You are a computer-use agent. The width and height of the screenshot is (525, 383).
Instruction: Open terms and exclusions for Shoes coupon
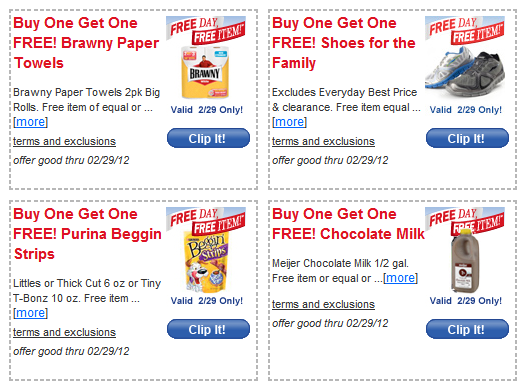pyautogui.click(x=323, y=141)
